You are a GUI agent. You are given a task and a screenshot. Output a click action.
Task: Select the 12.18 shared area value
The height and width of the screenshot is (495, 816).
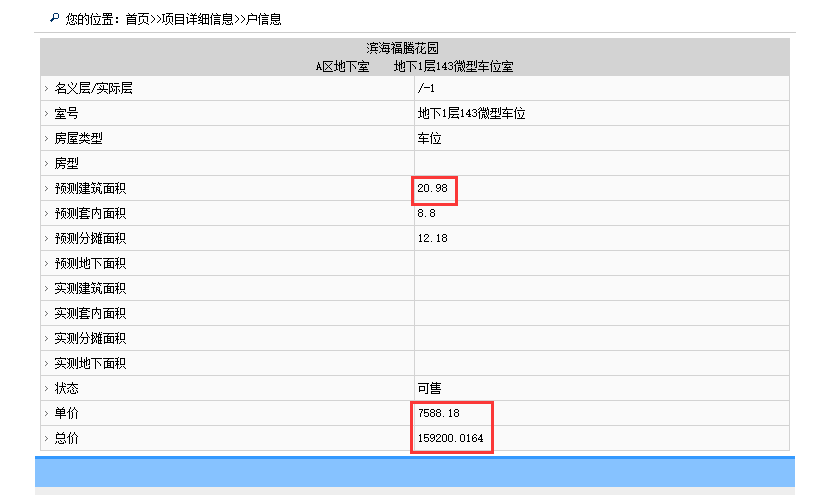(x=432, y=238)
